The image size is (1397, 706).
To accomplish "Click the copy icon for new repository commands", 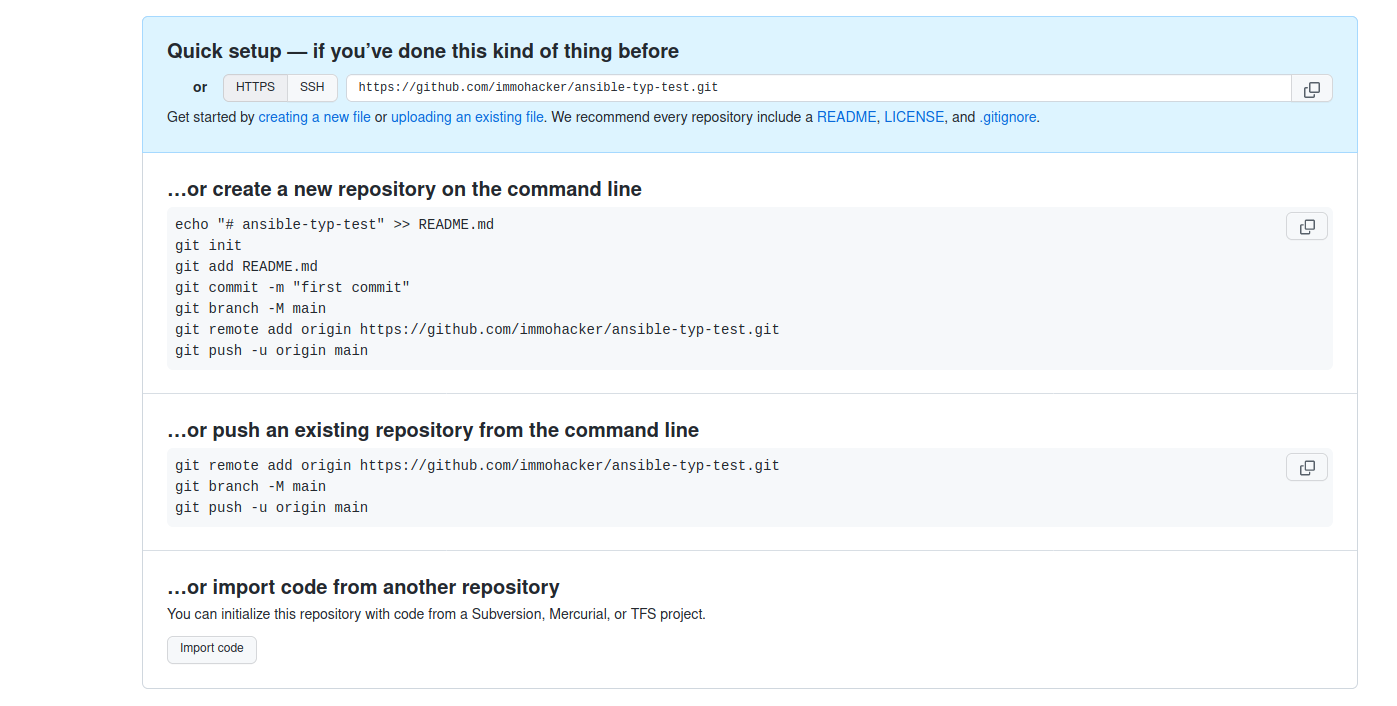I will click(x=1306, y=226).
